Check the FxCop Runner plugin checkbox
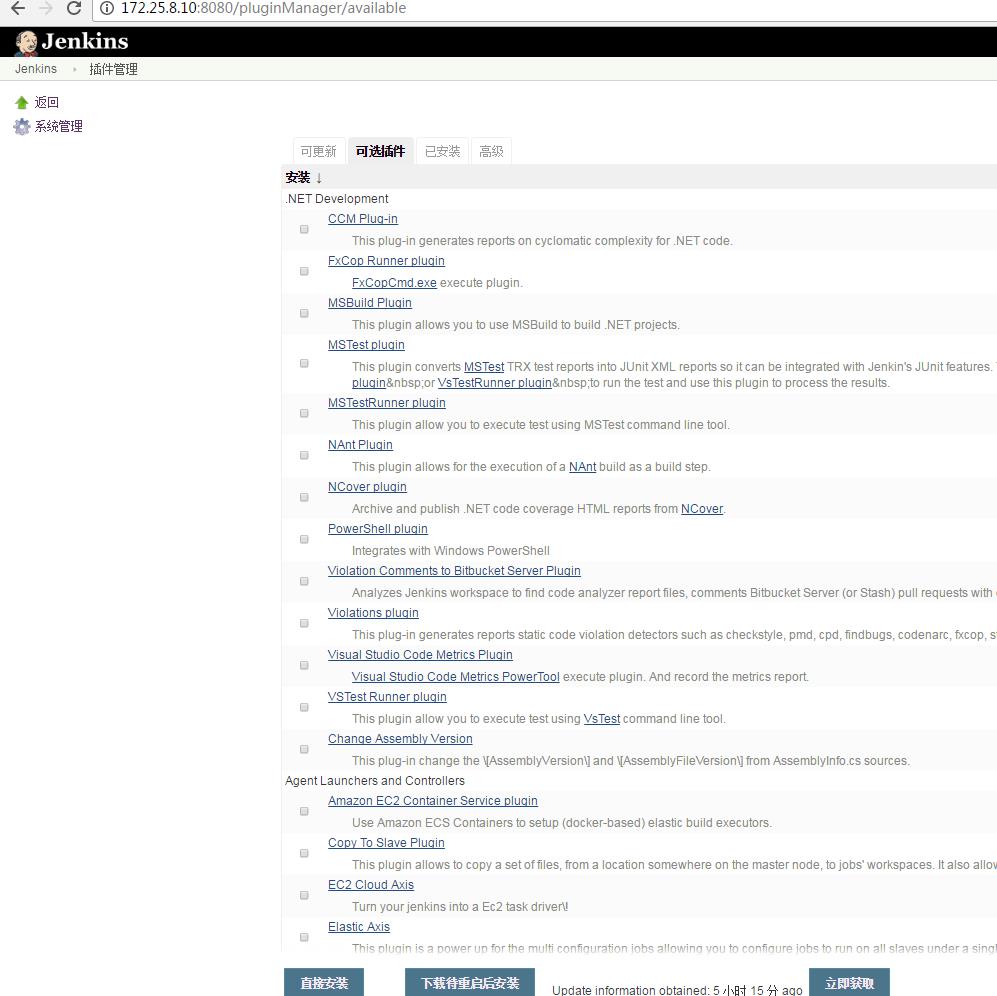Screen dimensions: 997x996 tap(304, 272)
